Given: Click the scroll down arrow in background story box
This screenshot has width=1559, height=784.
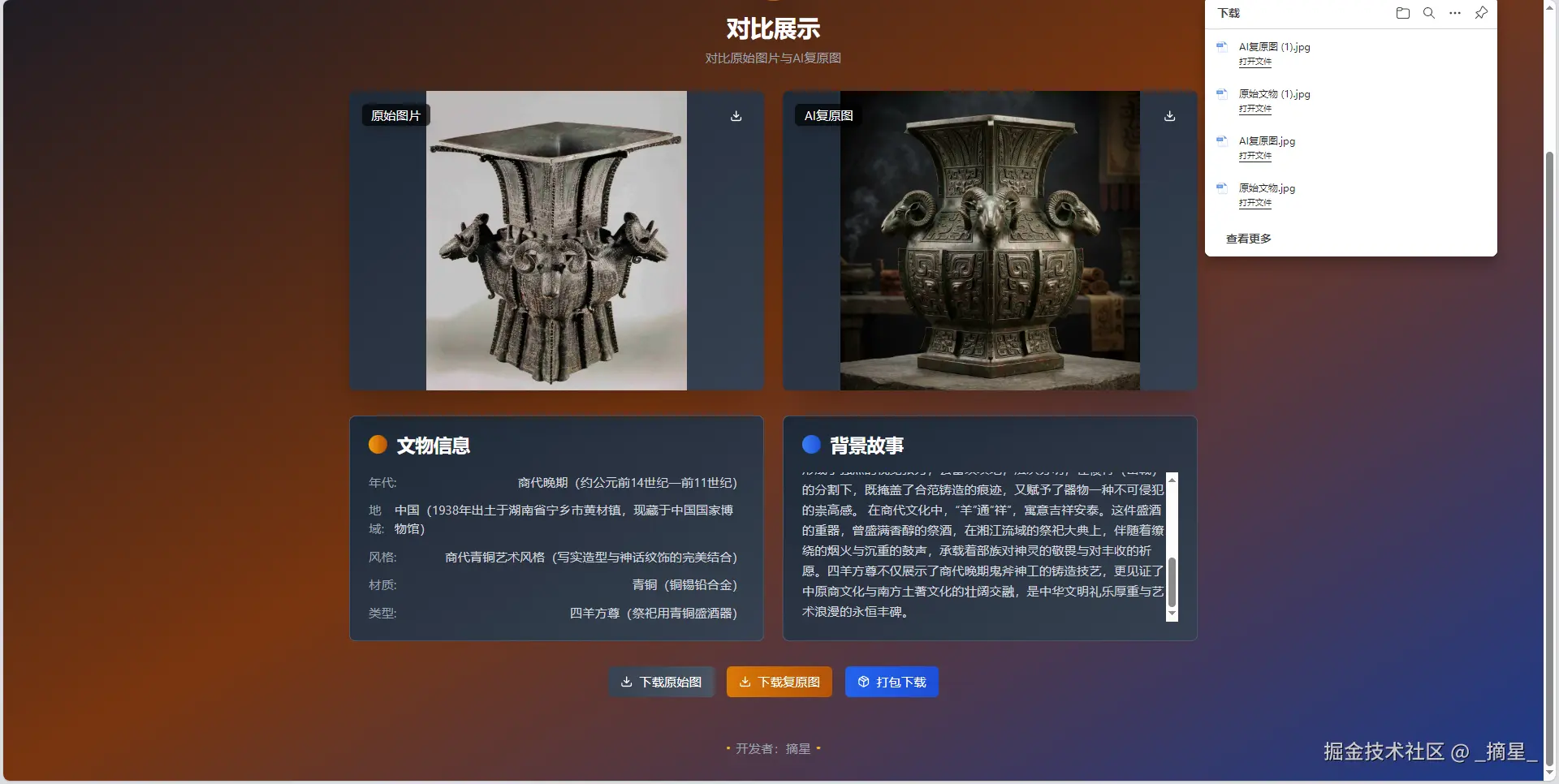Looking at the screenshot, I should (1172, 614).
